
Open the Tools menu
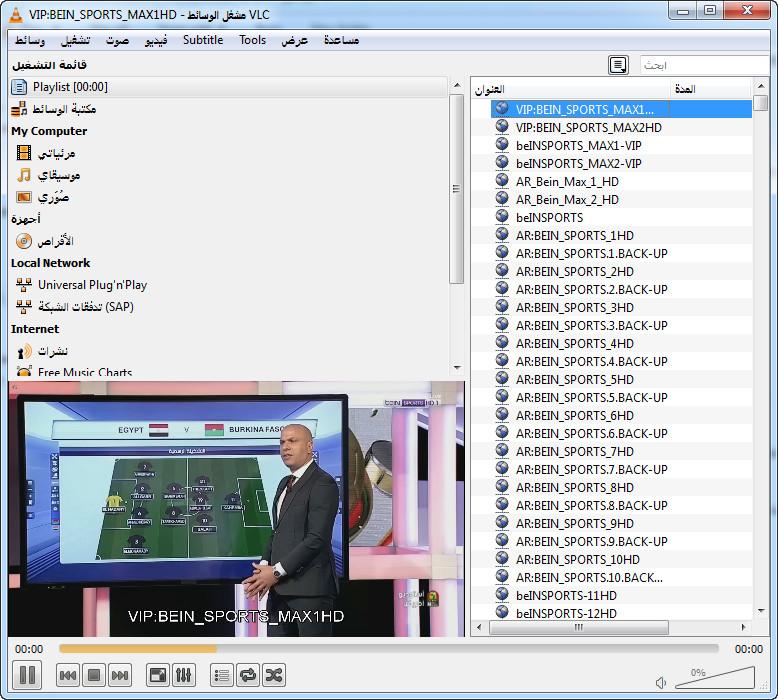pos(252,40)
